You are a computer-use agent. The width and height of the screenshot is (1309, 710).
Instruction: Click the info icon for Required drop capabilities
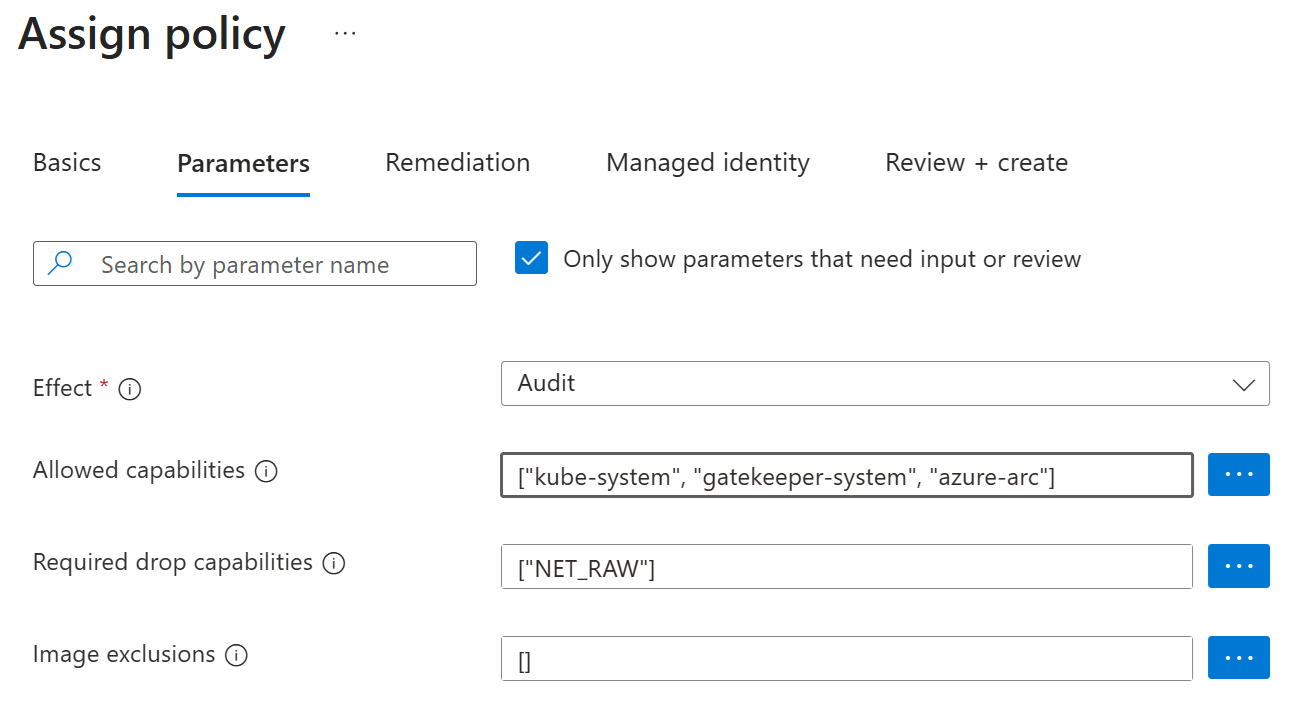(x=336, y=563)
